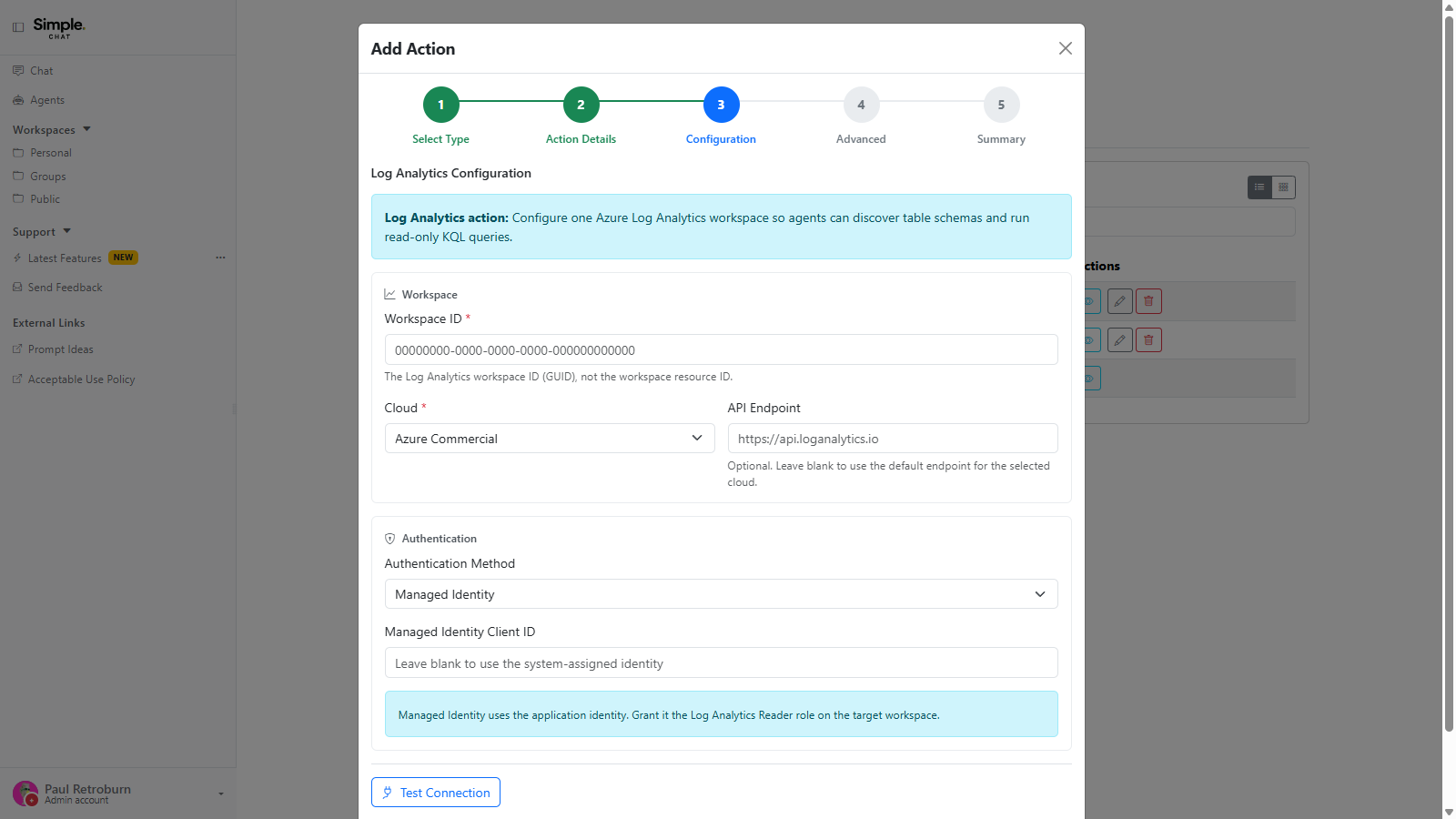Click the Managed Identity Client ID field

tap(722, 663)
